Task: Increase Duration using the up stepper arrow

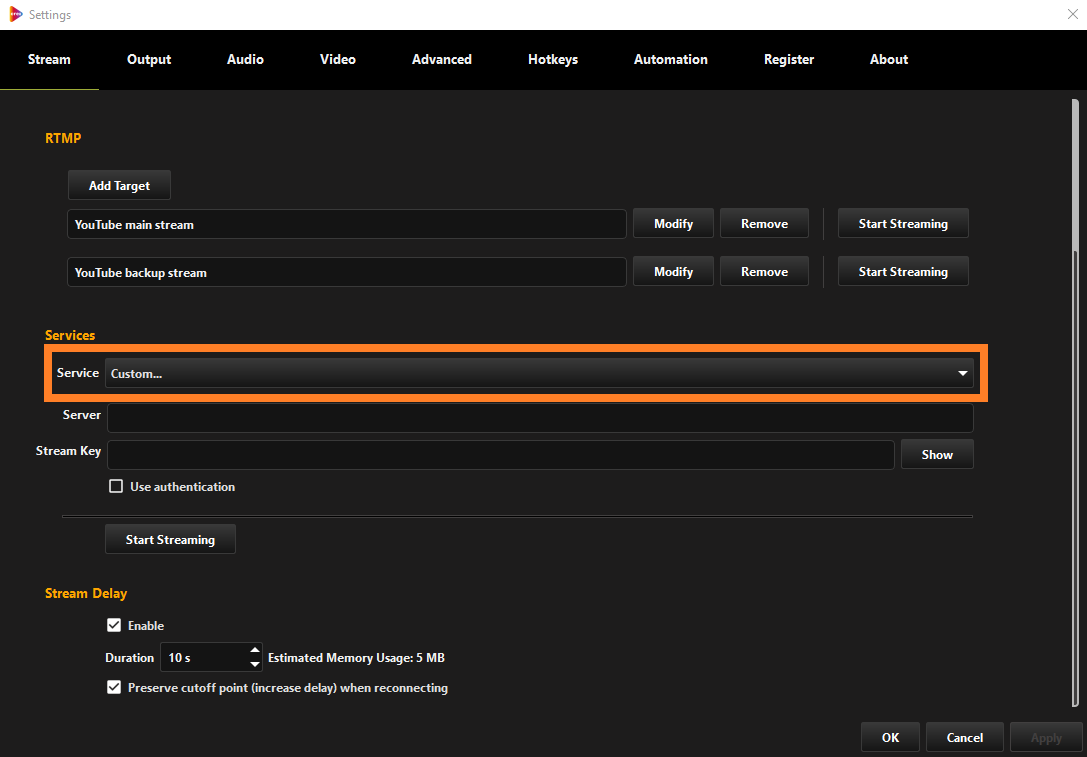Action: [x=255, y=651]
